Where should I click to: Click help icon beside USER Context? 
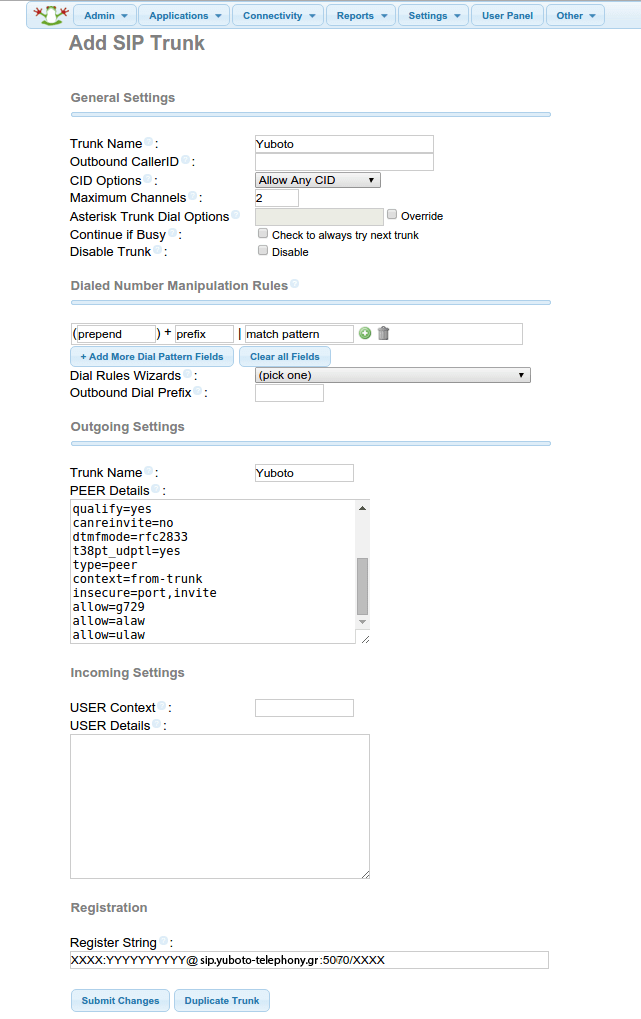click(x=161, y=706)
